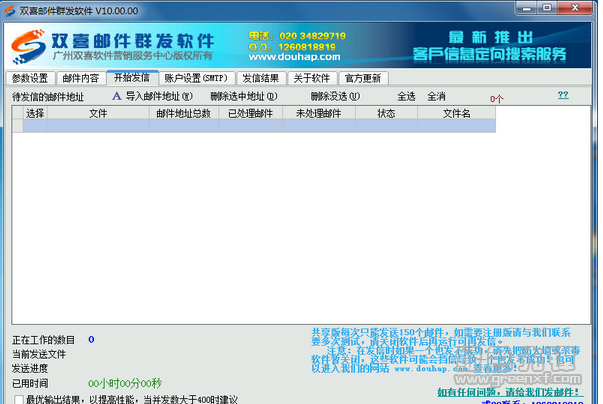Click 全选 to select all addresses

coord(406,96)
